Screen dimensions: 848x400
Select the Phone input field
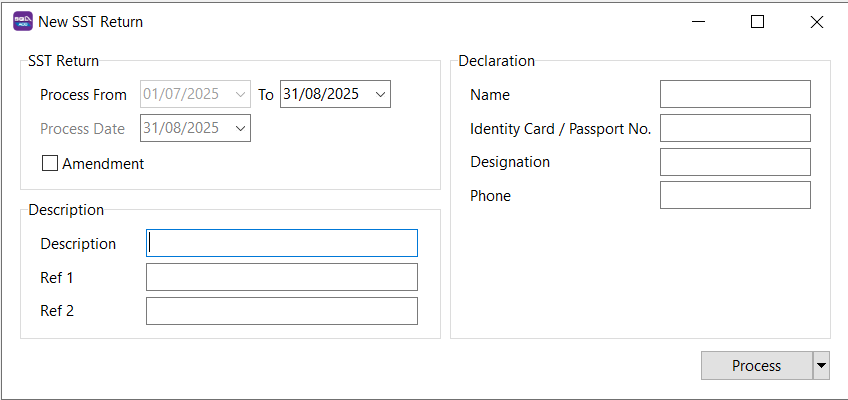735,195
